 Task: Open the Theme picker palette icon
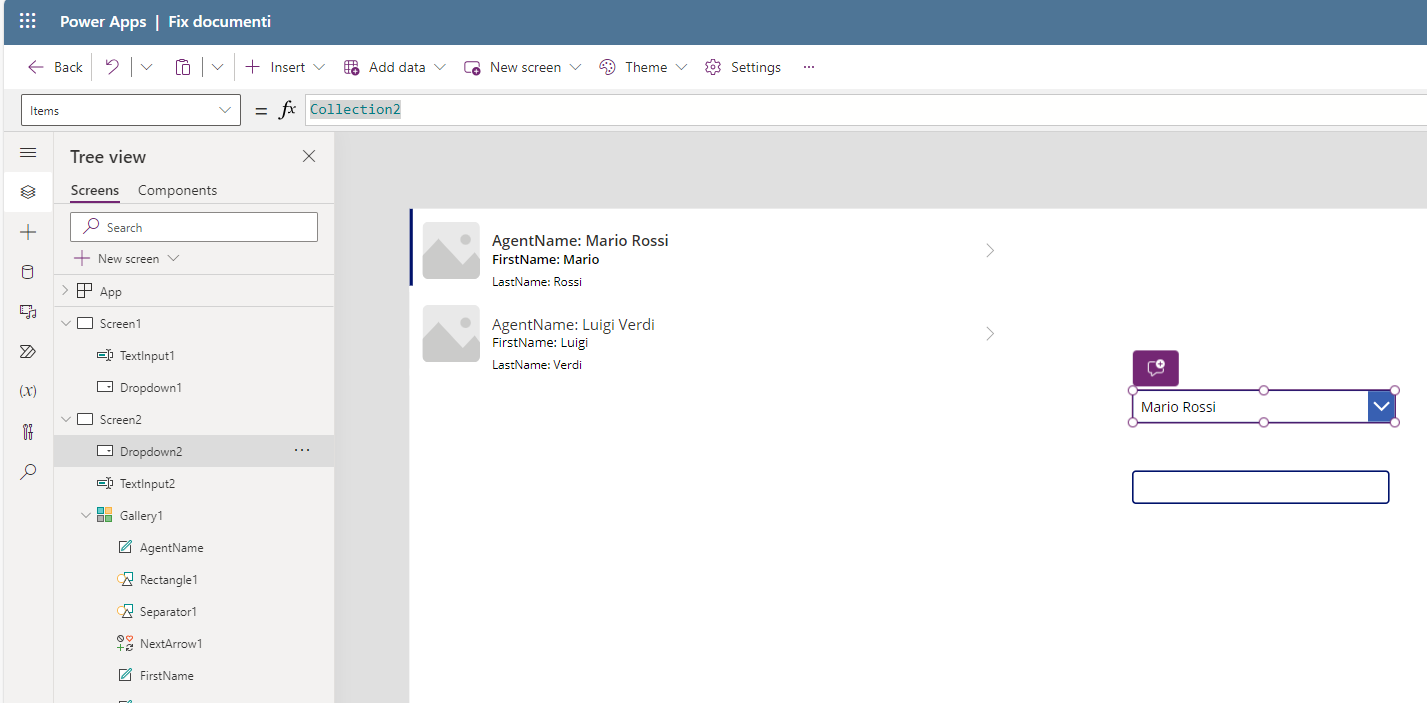point(607,66)
